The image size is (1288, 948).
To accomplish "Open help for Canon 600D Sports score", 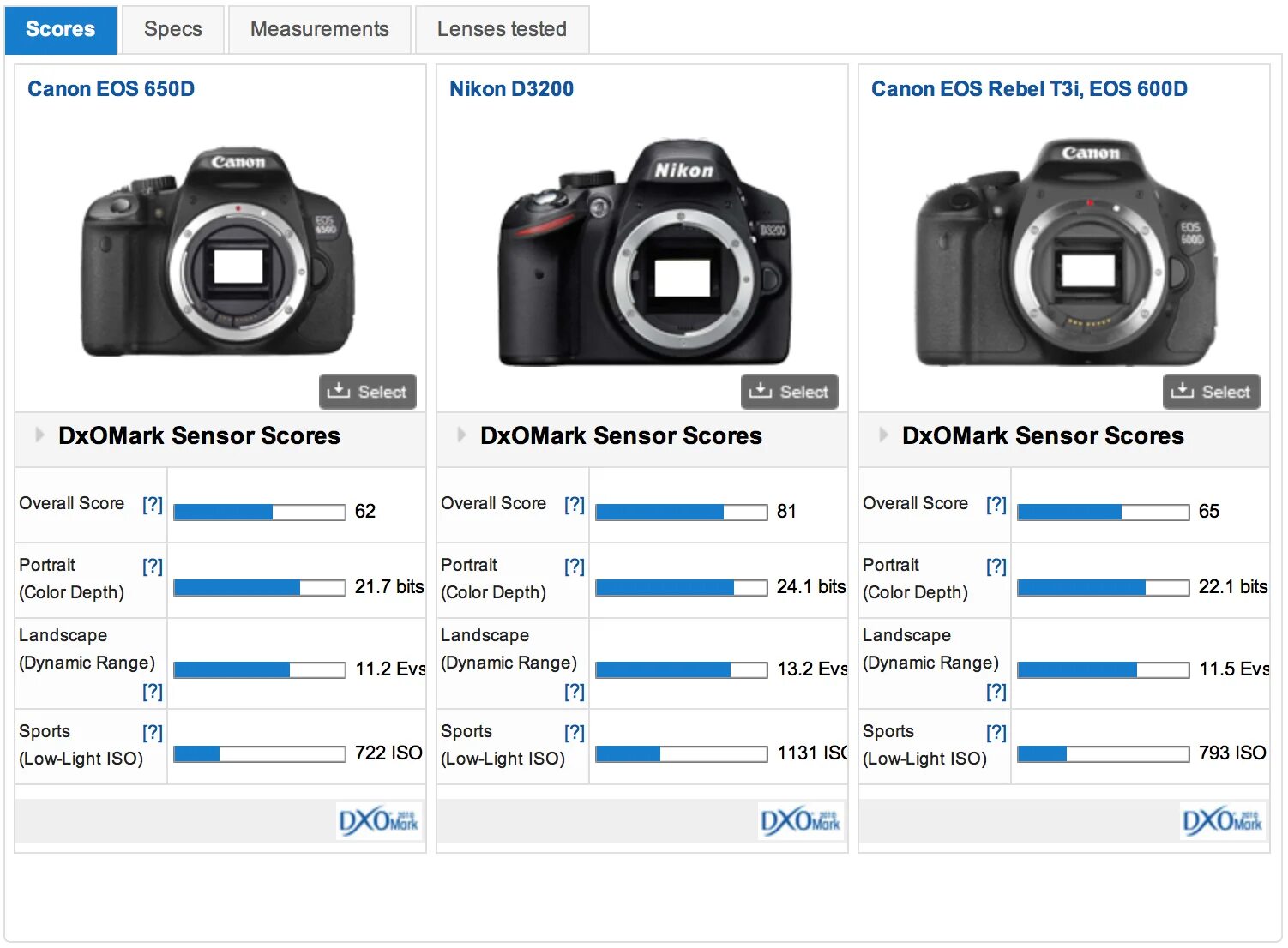I will click(996, 733).
